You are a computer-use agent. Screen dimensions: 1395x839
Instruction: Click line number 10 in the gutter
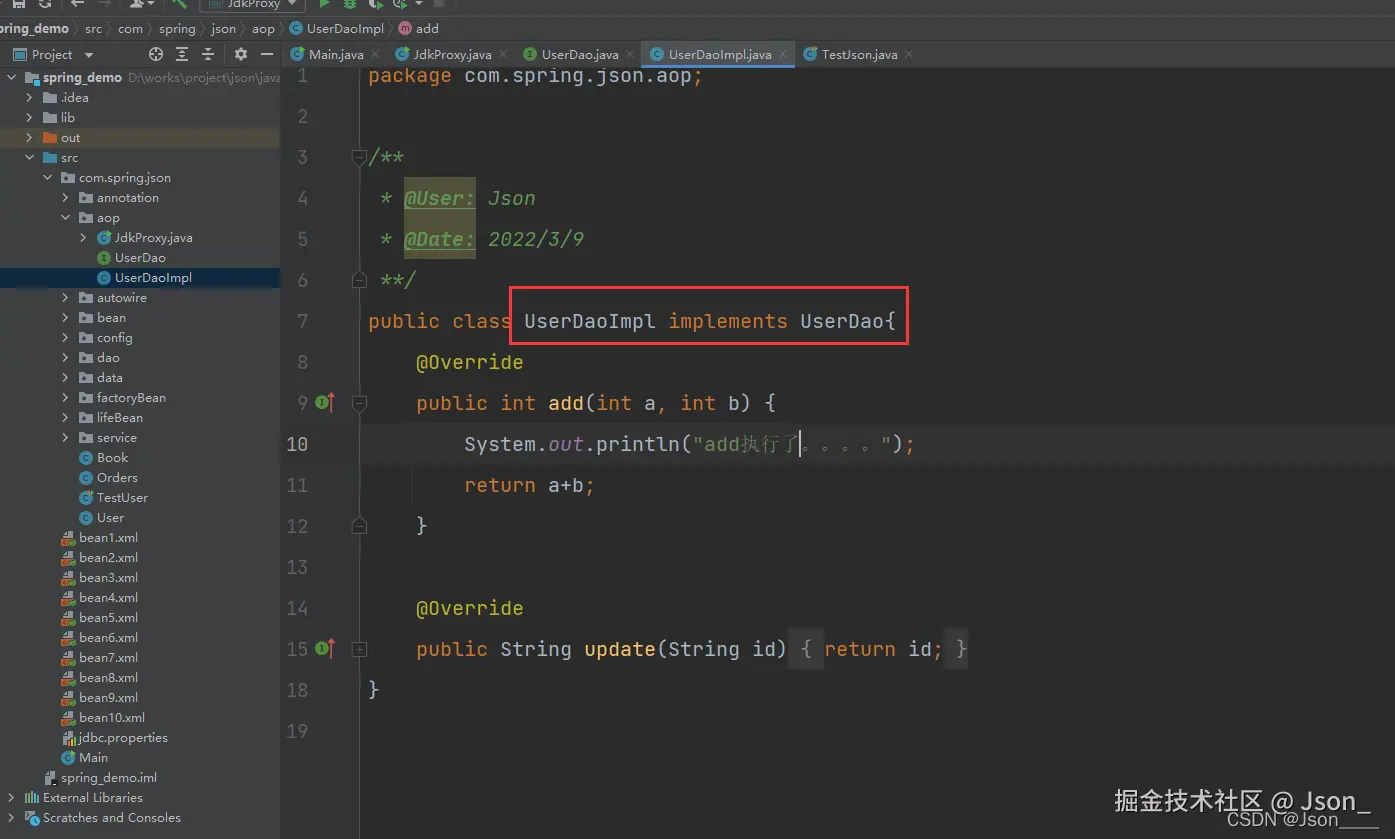(297, 444)
